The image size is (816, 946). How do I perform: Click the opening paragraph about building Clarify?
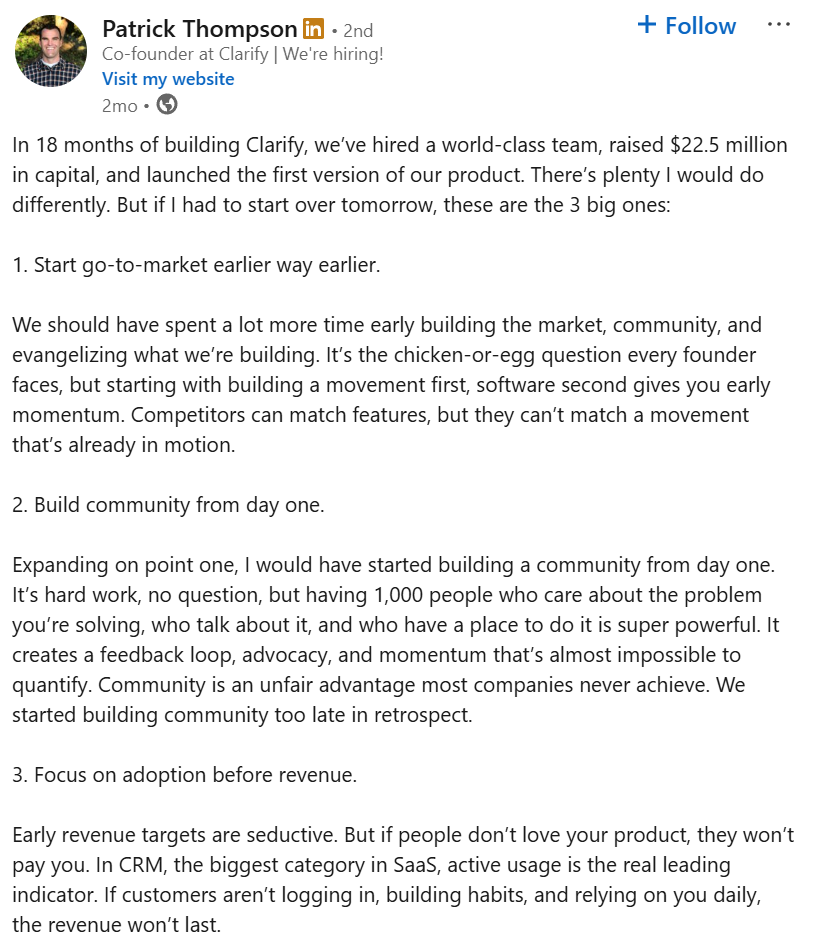click(x=400, y=175)
